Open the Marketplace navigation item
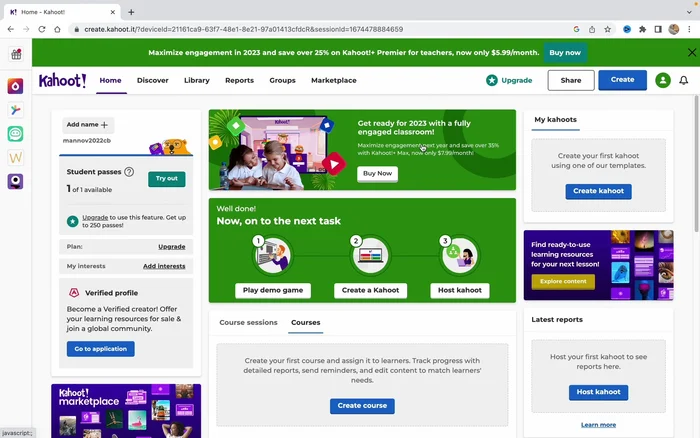The image size is (700, 438). tap(333, 80)
